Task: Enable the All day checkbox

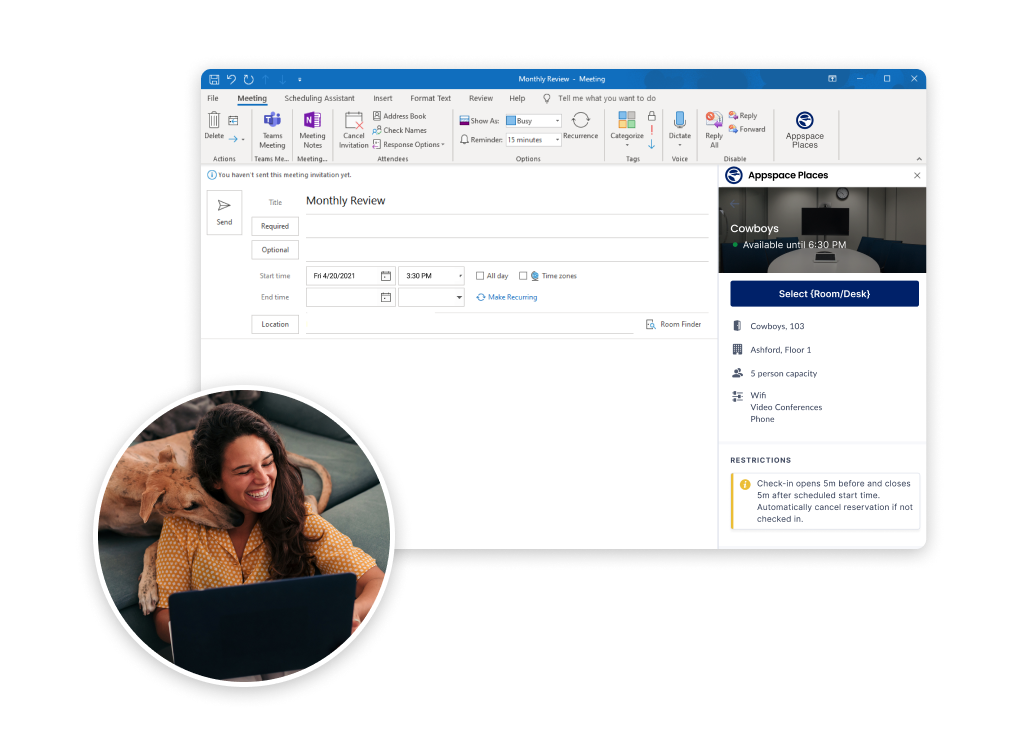Action: 480,276
